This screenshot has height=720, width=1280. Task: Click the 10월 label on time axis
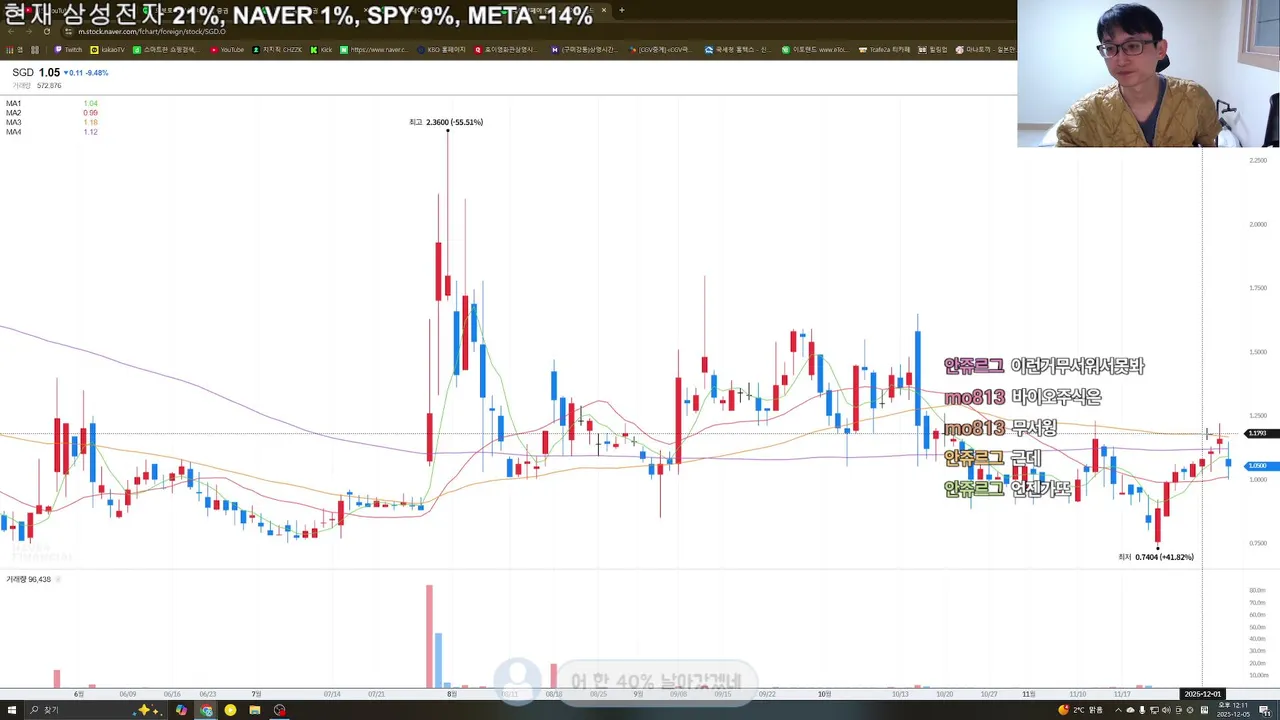(824, 694)
